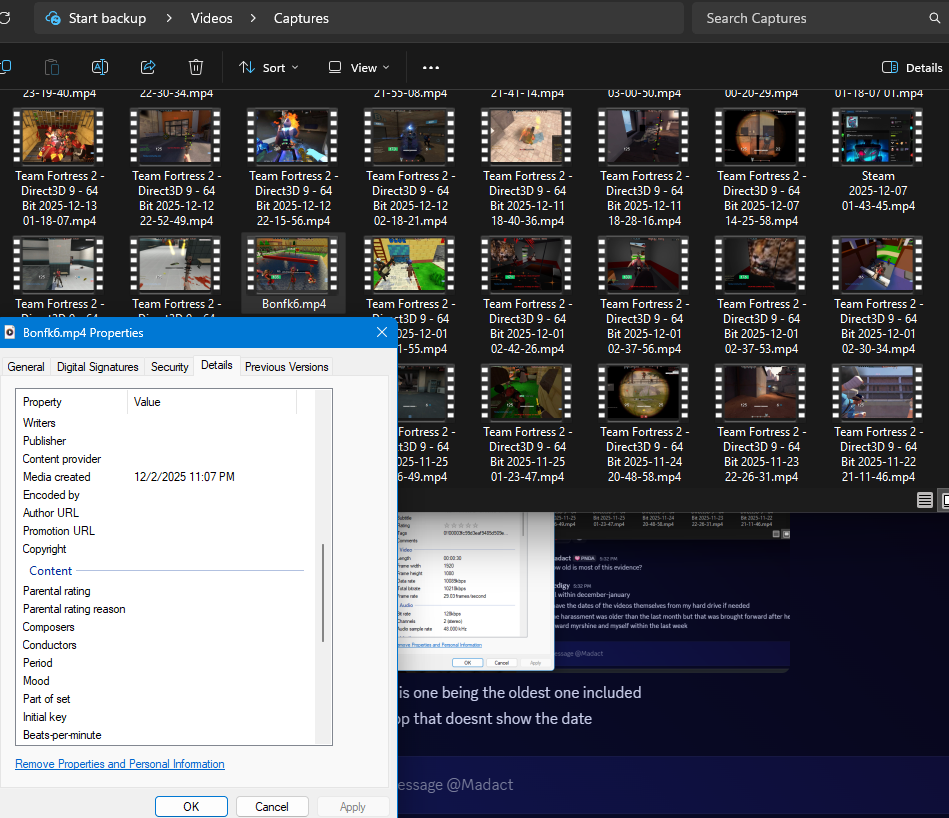Open the See more three-dots menu
The height and width of the screenshot is (818, 949).
point(431,67)
